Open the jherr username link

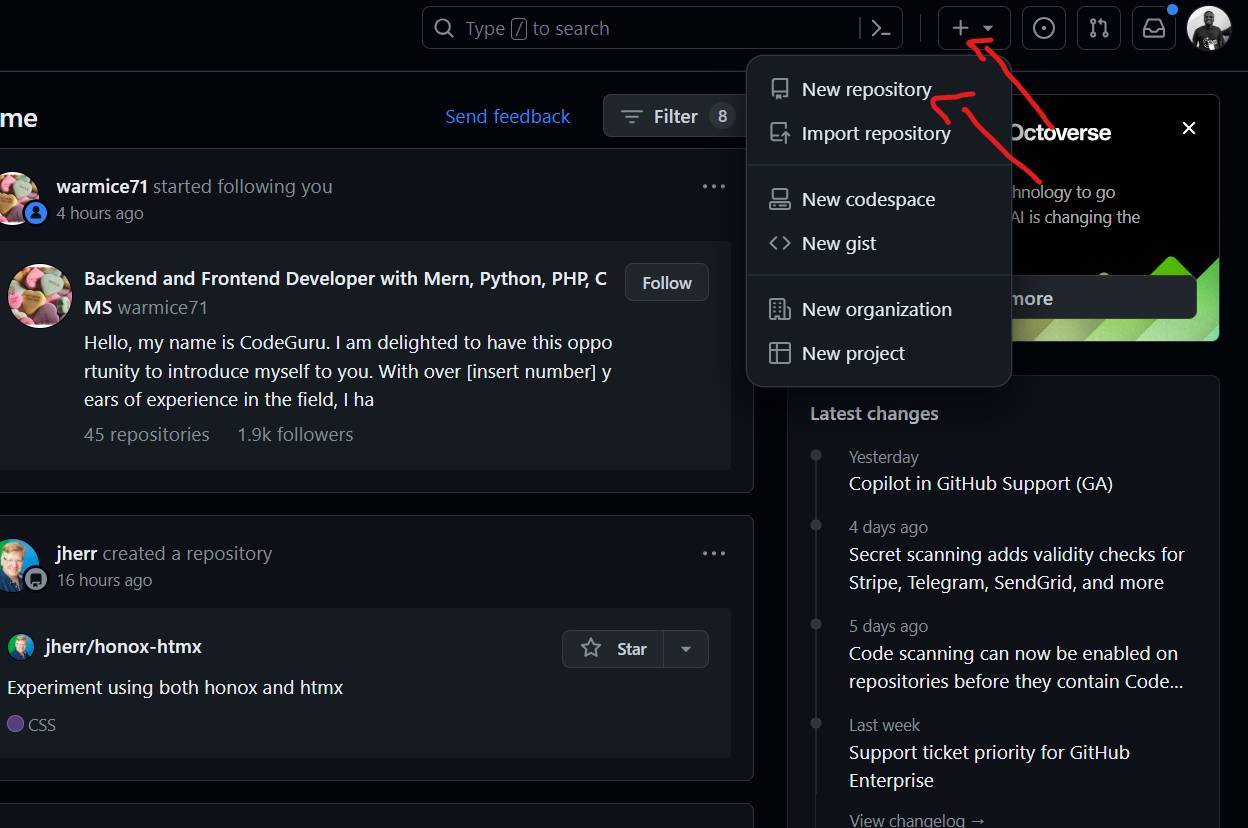(x=77, y=554)
